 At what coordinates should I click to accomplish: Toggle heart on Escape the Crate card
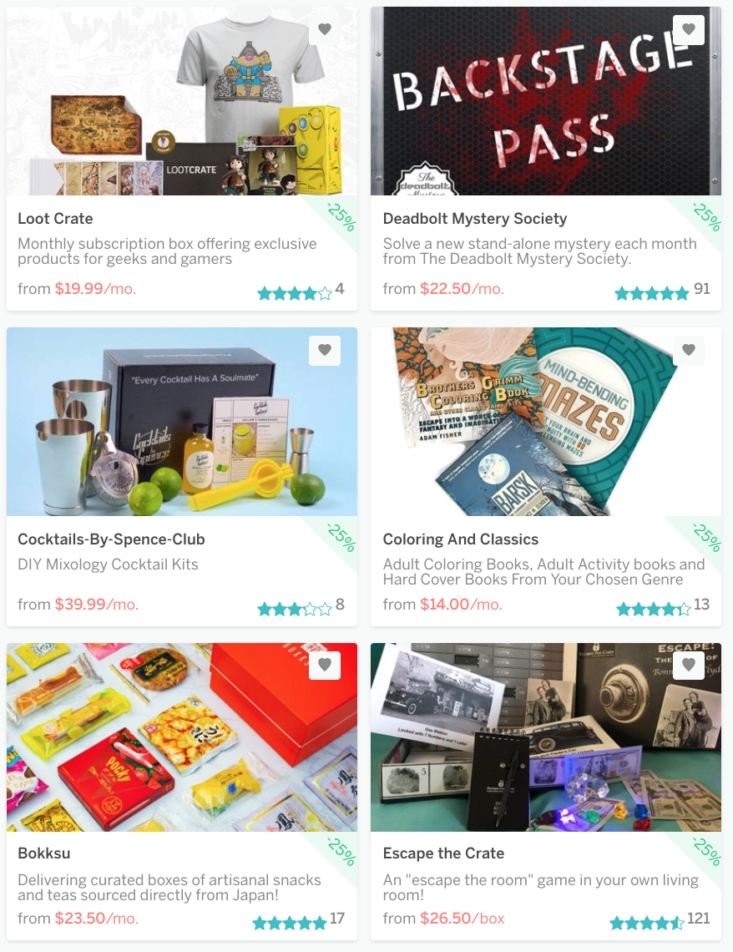689,664
